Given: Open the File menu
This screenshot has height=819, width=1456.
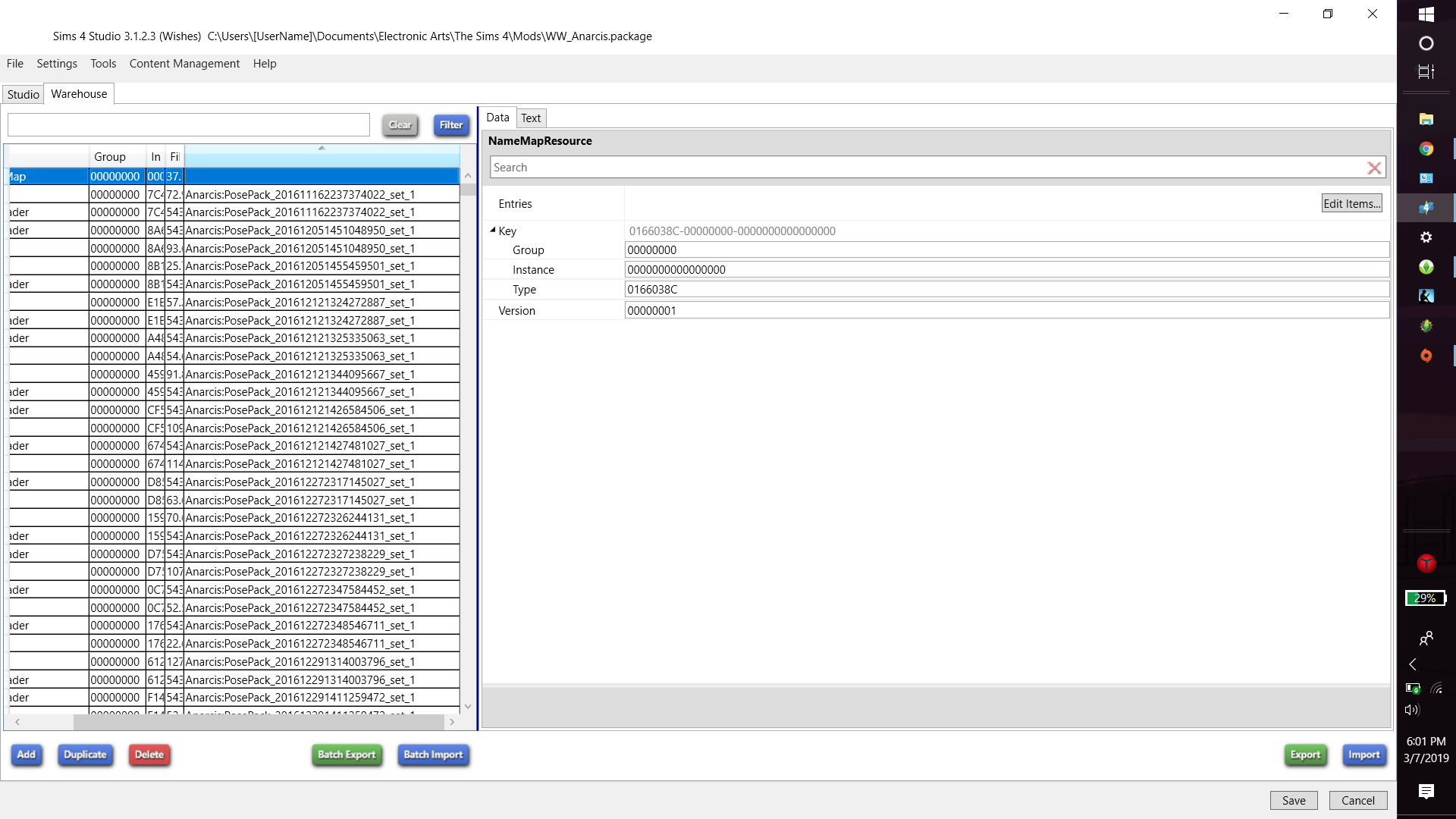Looking at the screenshot, I should [15, 64].
